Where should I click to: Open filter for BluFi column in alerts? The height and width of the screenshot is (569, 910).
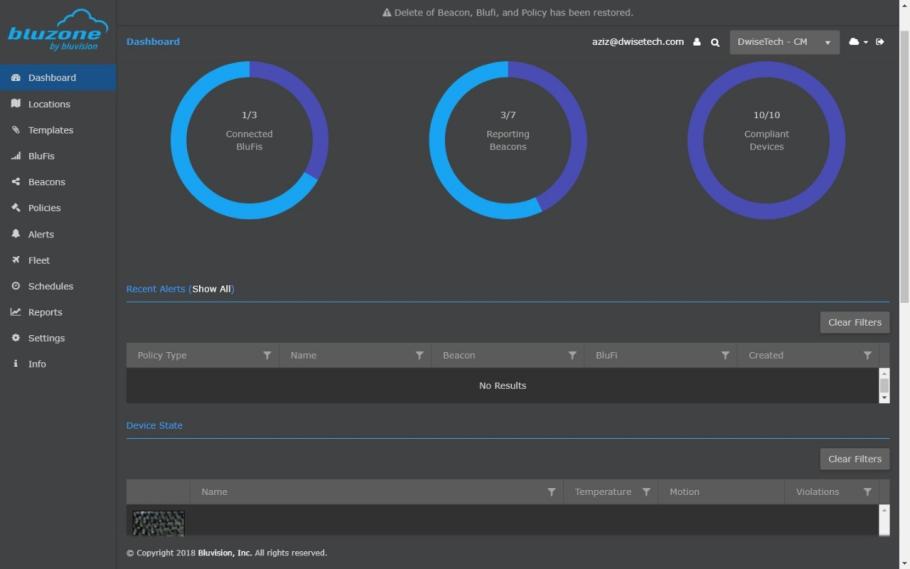pyautogui.click(x=725, y=355)
